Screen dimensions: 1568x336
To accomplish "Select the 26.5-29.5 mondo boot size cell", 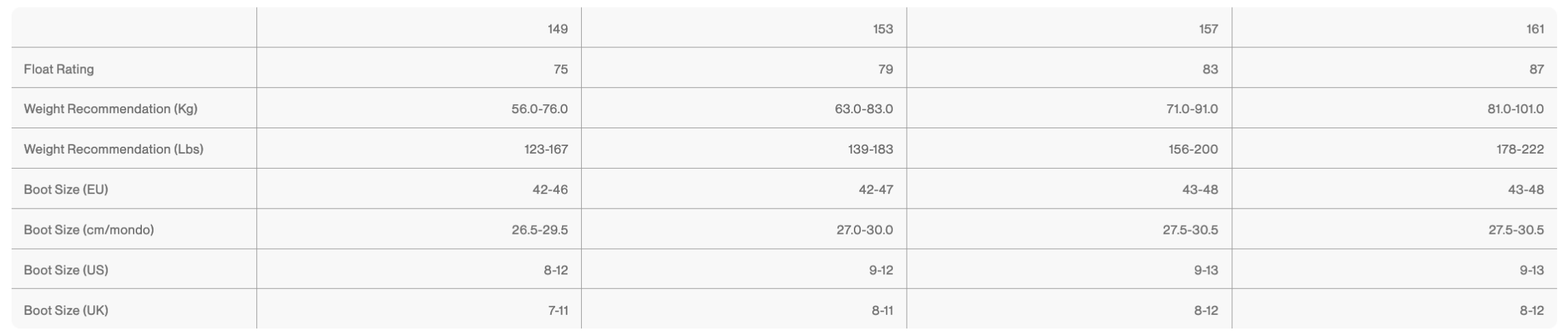I will pyautogui.click(x=539, y=230).
